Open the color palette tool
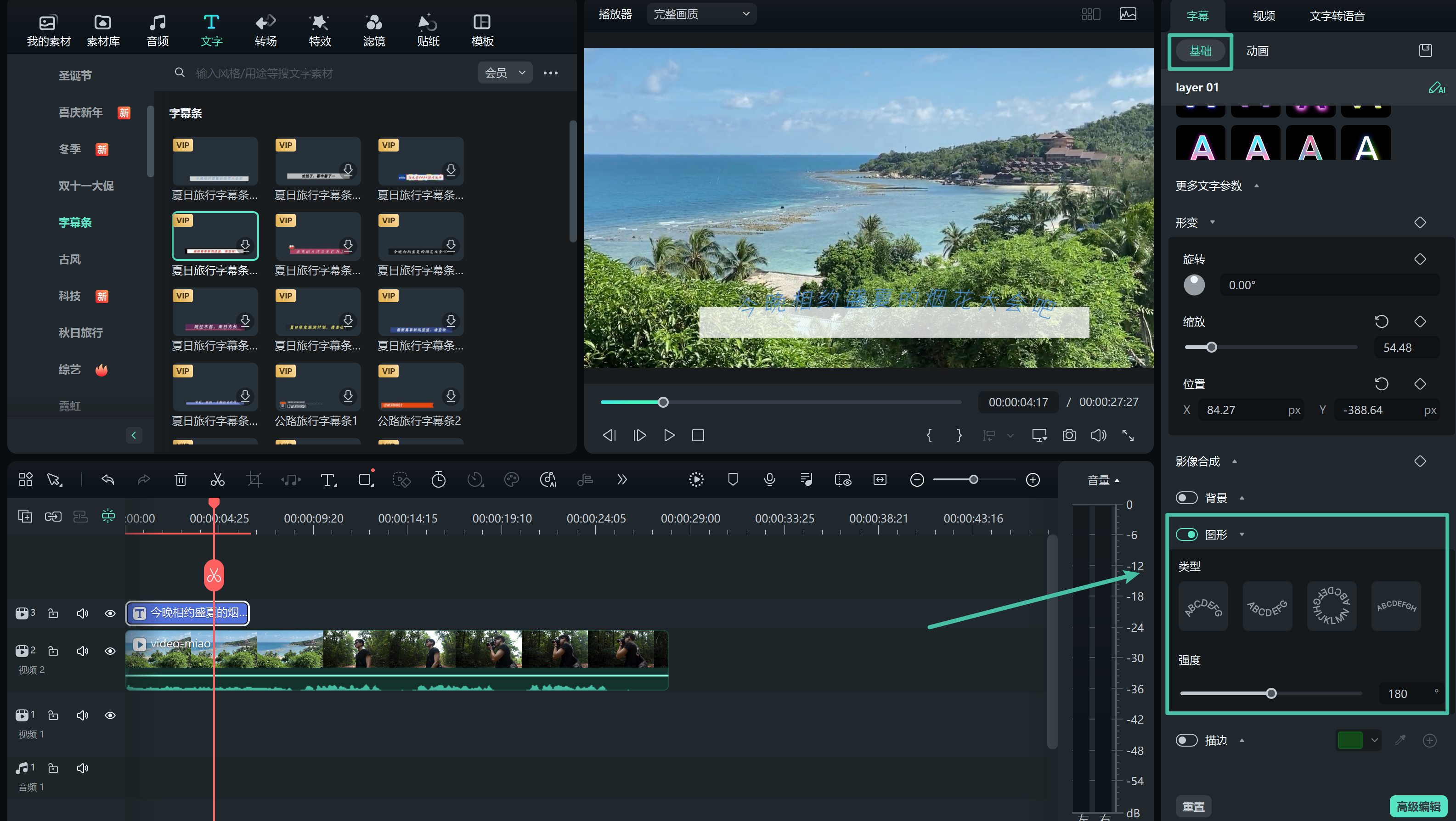1456x821 pixels. click(x=512, y=480)
